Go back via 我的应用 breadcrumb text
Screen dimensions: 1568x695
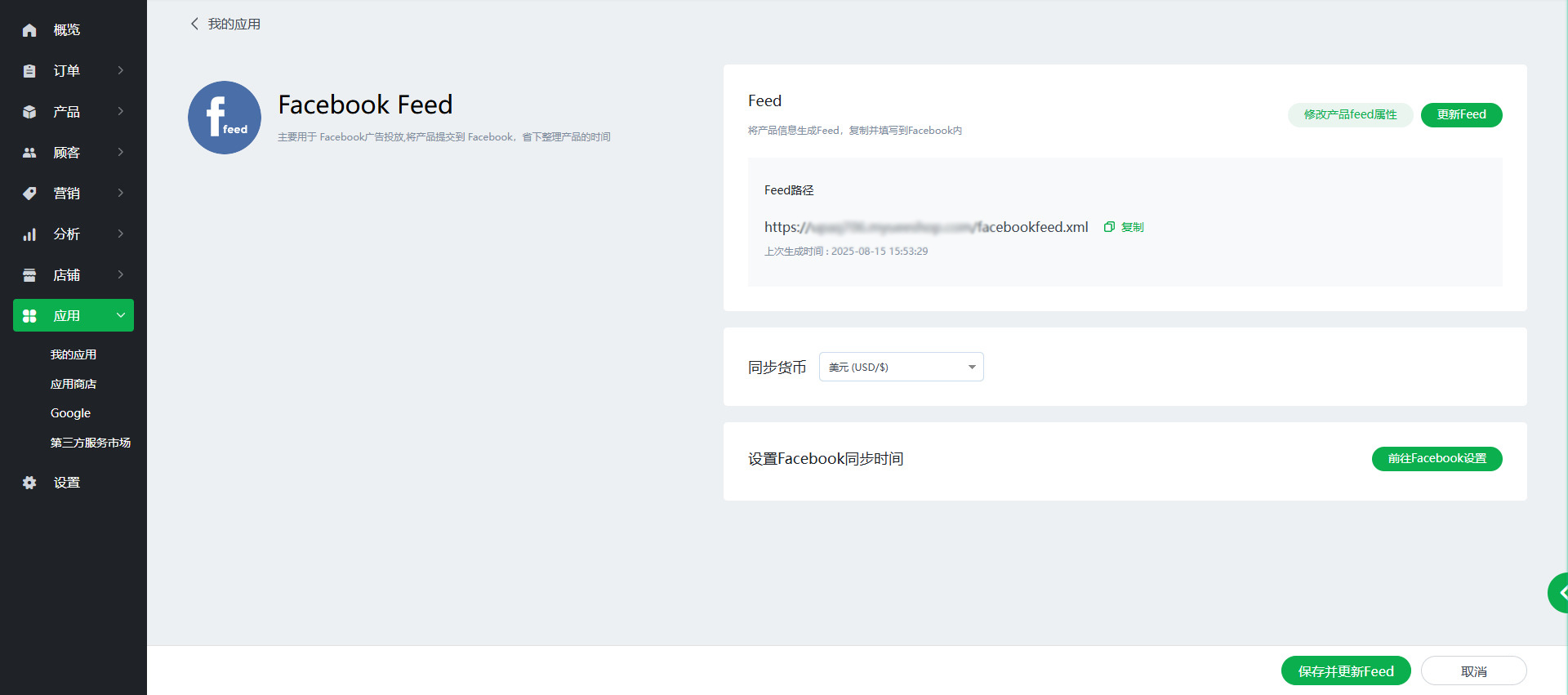pyautogui.click(x=234, y=24)
